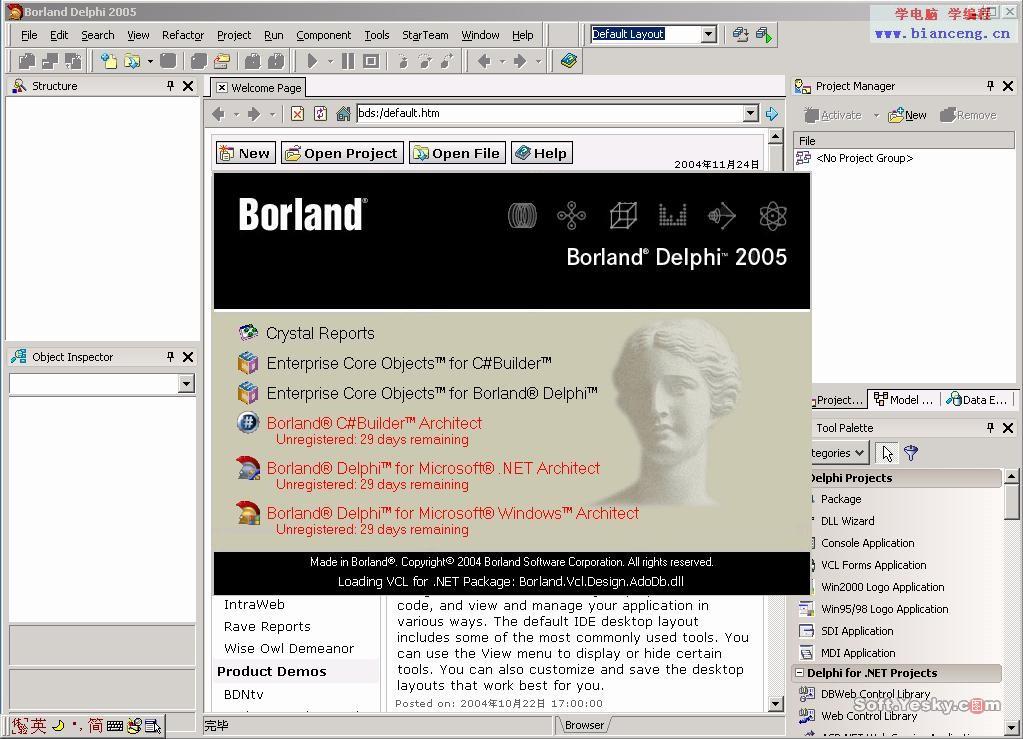Image resolution: width=1023 pixels, height=739 pixels.
Task: Click the Run play icon
Action: coord(312,61)
